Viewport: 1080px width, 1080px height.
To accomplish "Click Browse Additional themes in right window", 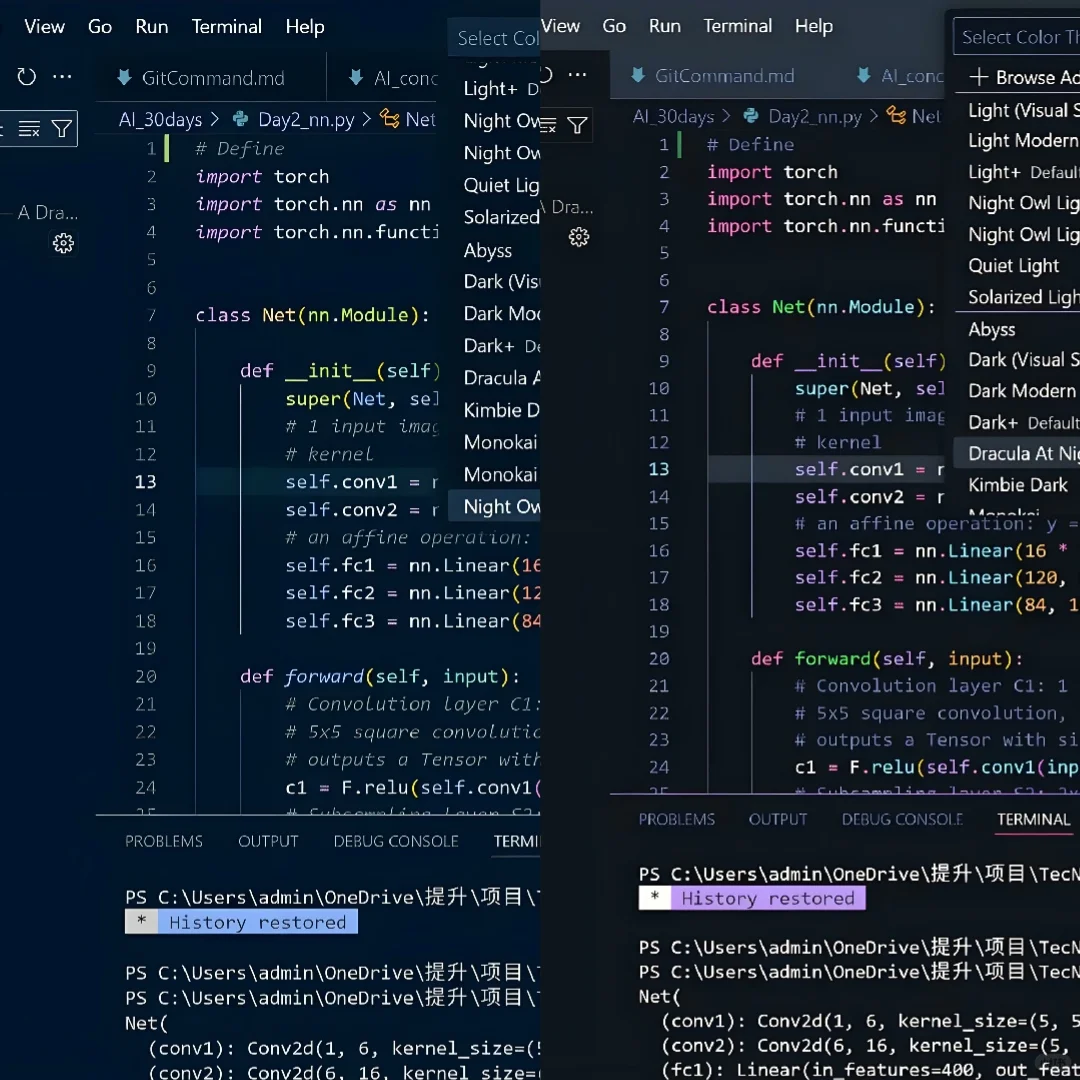I will point(1017,77).
